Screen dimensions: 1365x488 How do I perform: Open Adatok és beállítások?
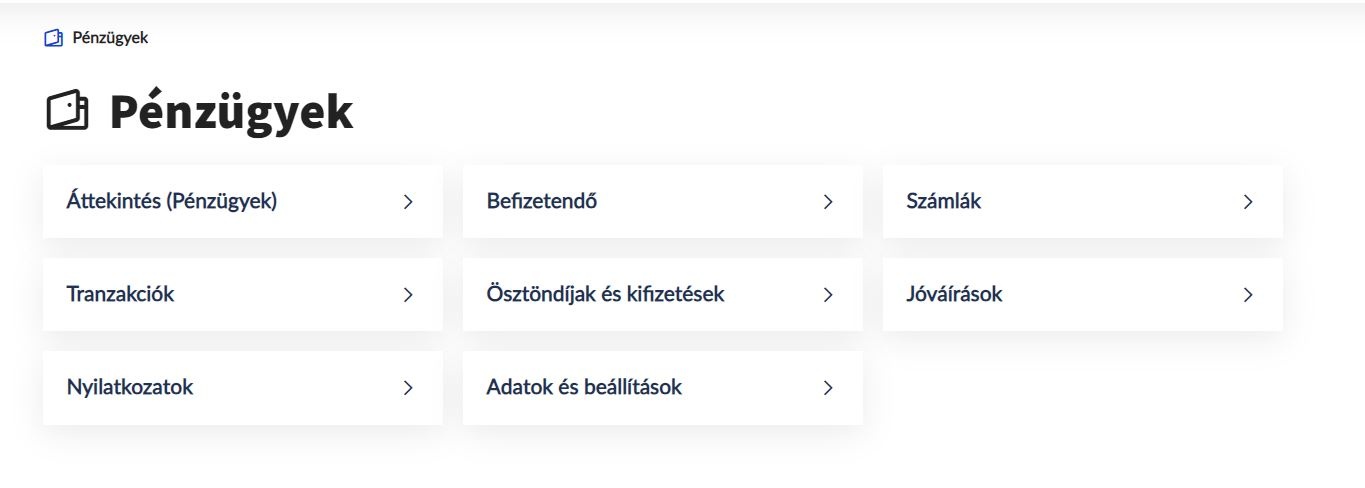584,387
